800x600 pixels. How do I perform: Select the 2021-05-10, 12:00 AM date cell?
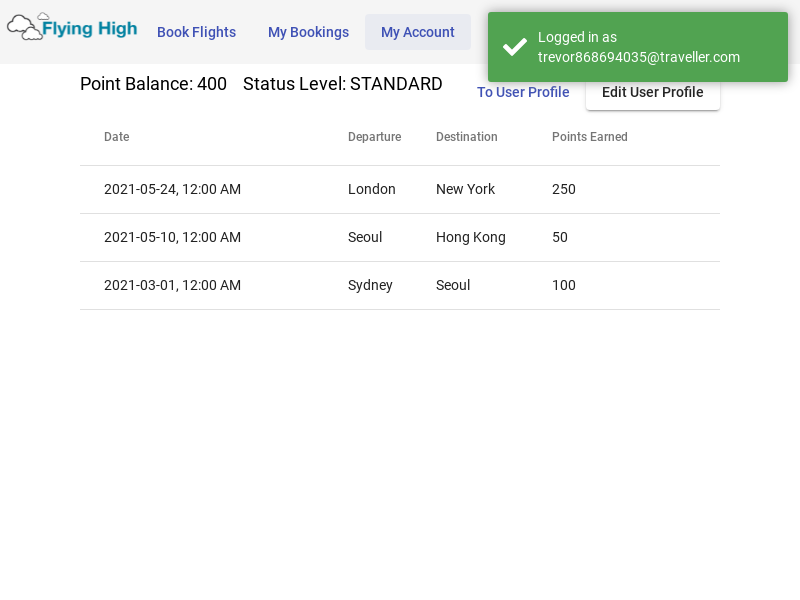point(172,237)
